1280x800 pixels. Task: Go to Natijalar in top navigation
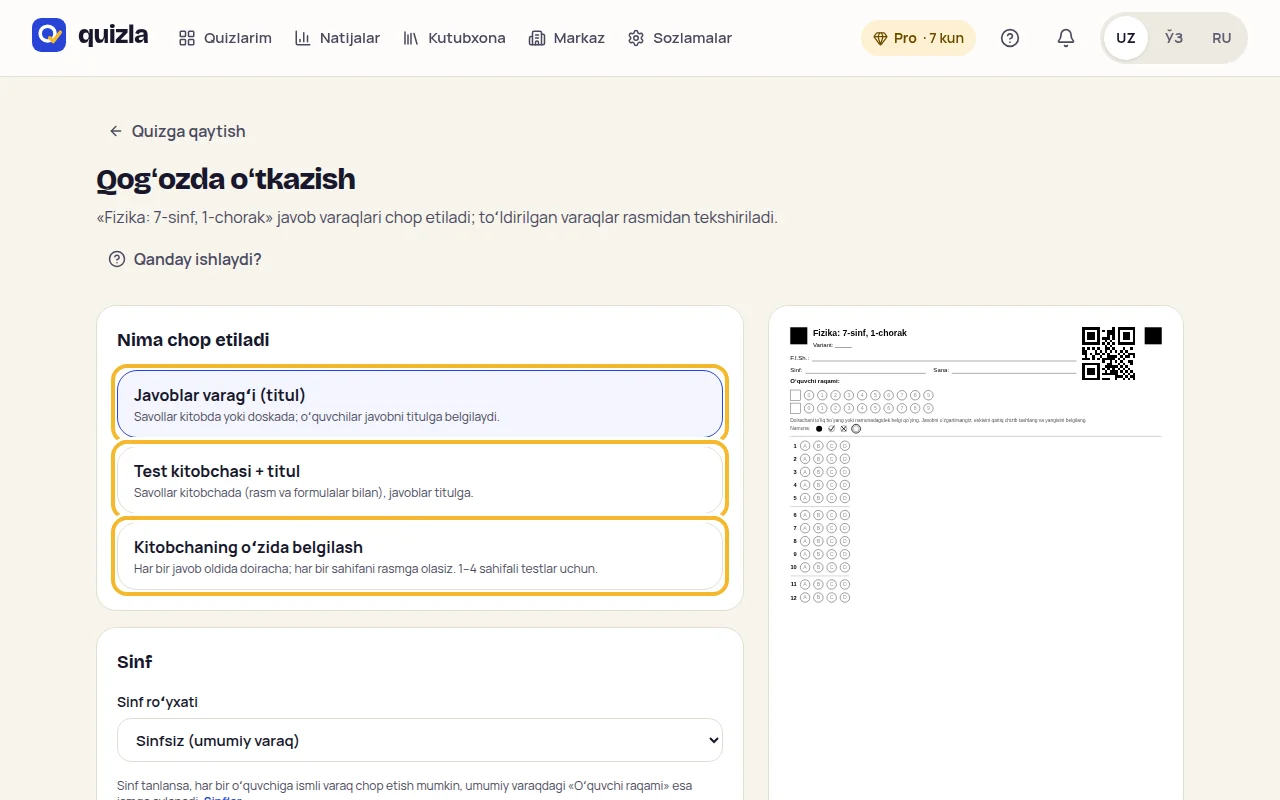pos(337,38)
